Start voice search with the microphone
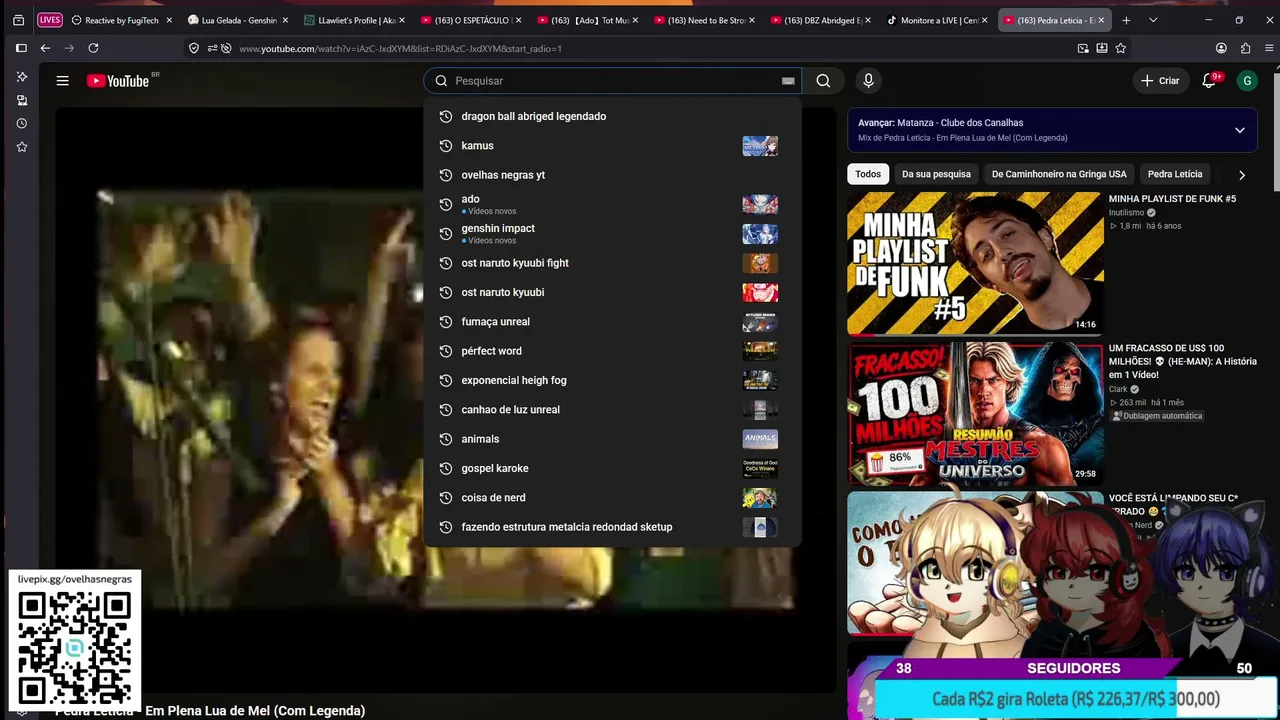1280x720 pixels. click(868, 81)
